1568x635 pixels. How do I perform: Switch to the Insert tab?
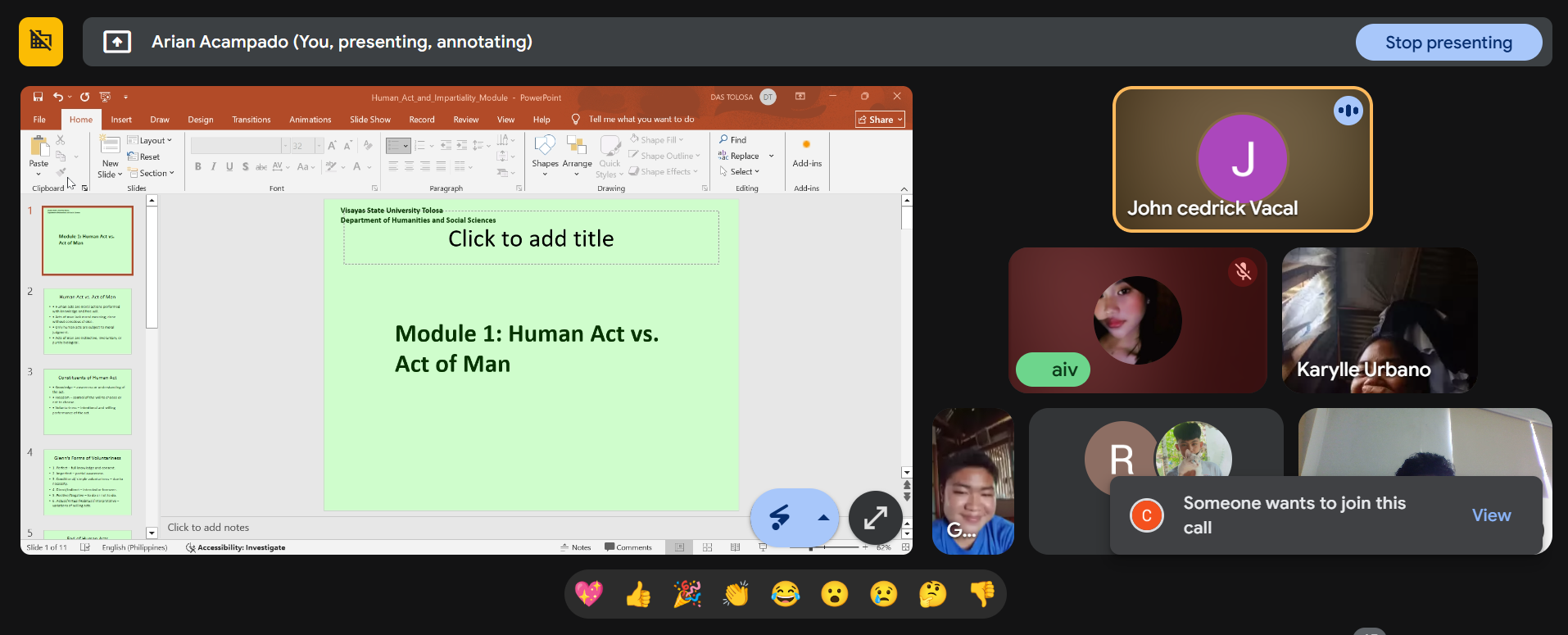pos(121,120)
